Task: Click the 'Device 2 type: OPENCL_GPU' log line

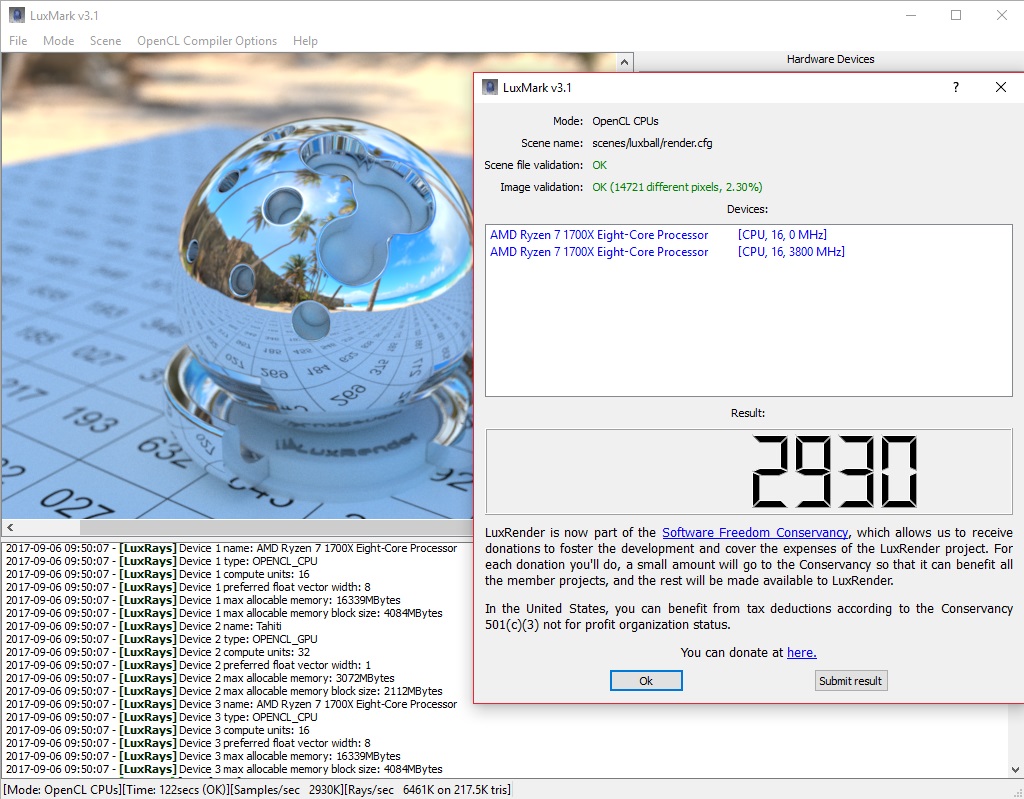Action: (161, 639)
